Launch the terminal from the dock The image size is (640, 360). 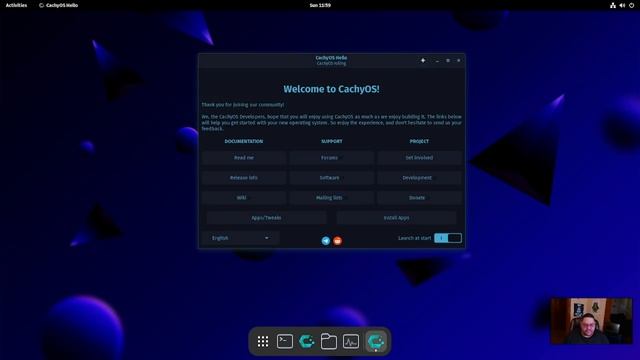[x=284, y=341]
